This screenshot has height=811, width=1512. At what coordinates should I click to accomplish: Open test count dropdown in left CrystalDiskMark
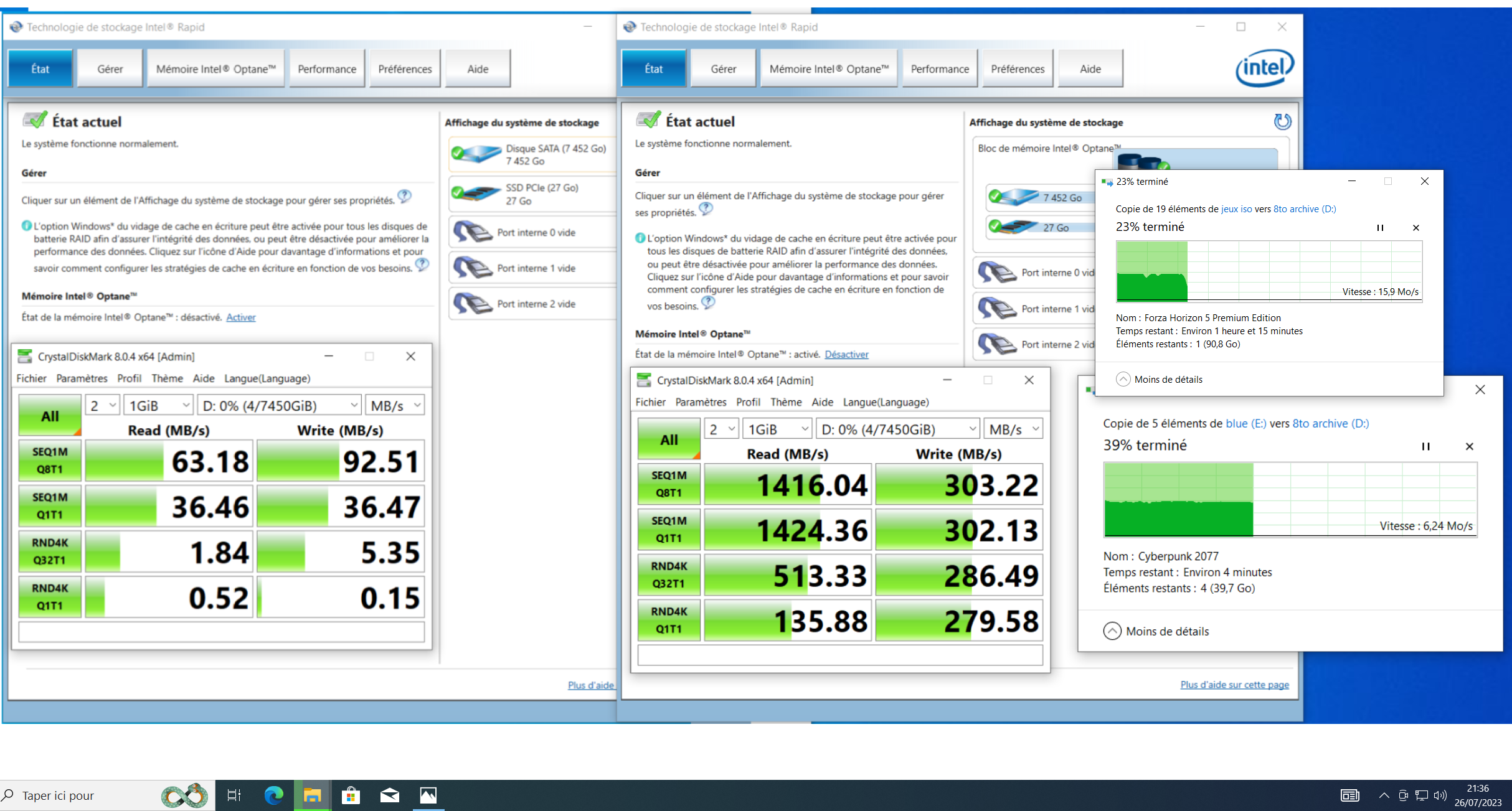pyautogui.click(x=103, y=406)
